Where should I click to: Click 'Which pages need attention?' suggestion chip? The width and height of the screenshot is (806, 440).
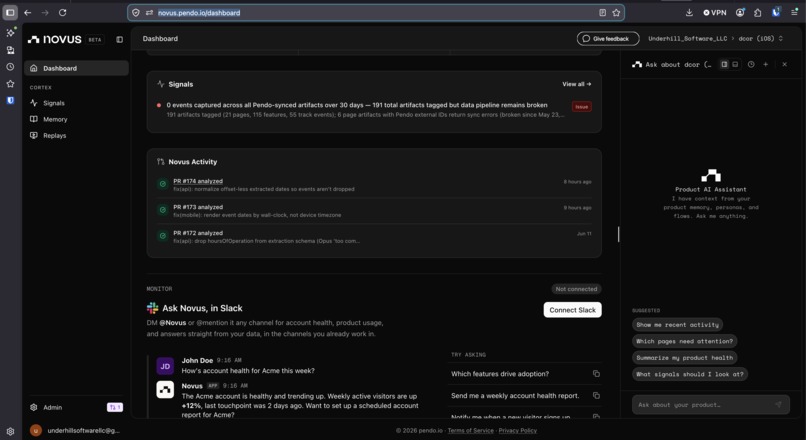tap(684, 341)
